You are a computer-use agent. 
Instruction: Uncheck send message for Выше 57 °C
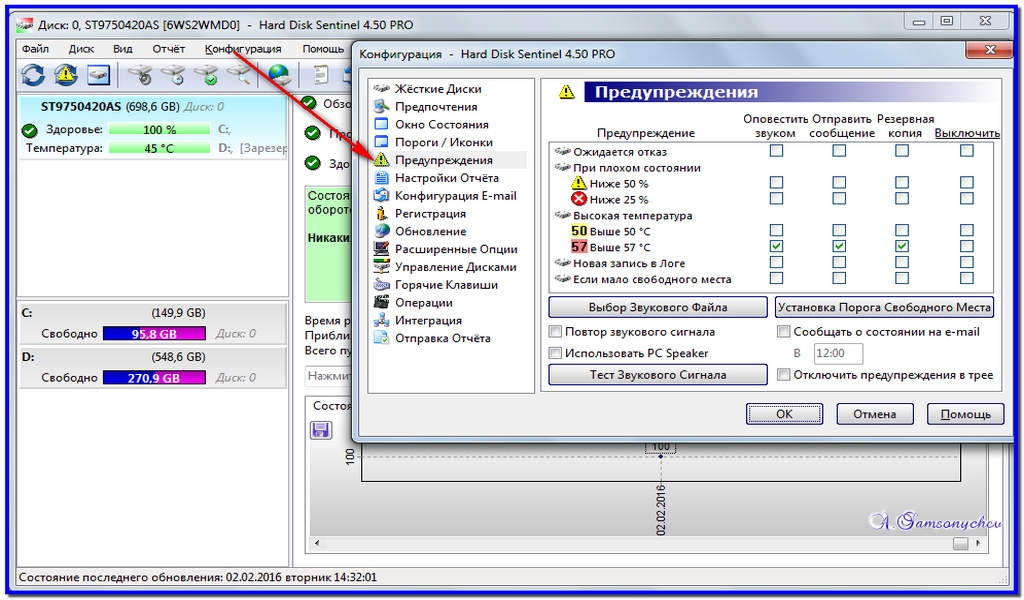coord(839,247)
